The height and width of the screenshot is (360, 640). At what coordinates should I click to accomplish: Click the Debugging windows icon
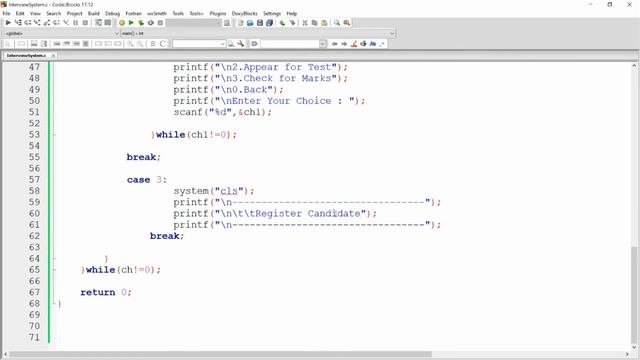tap(98, 23)
